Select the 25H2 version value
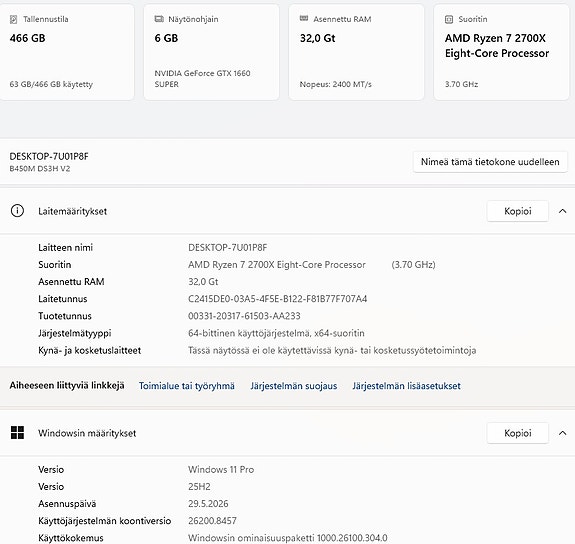Viewport: 575px width, 544px height. click(199, 487)
